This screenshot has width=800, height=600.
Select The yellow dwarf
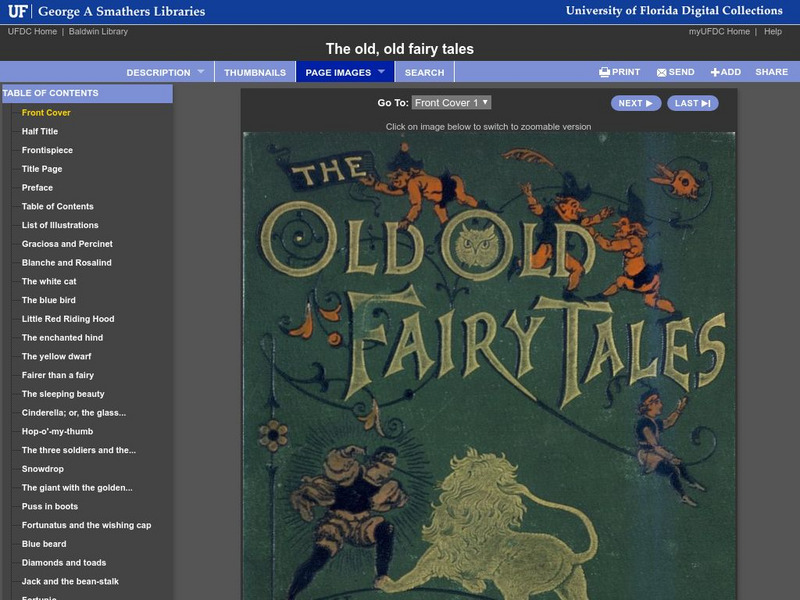coord(57,356)
